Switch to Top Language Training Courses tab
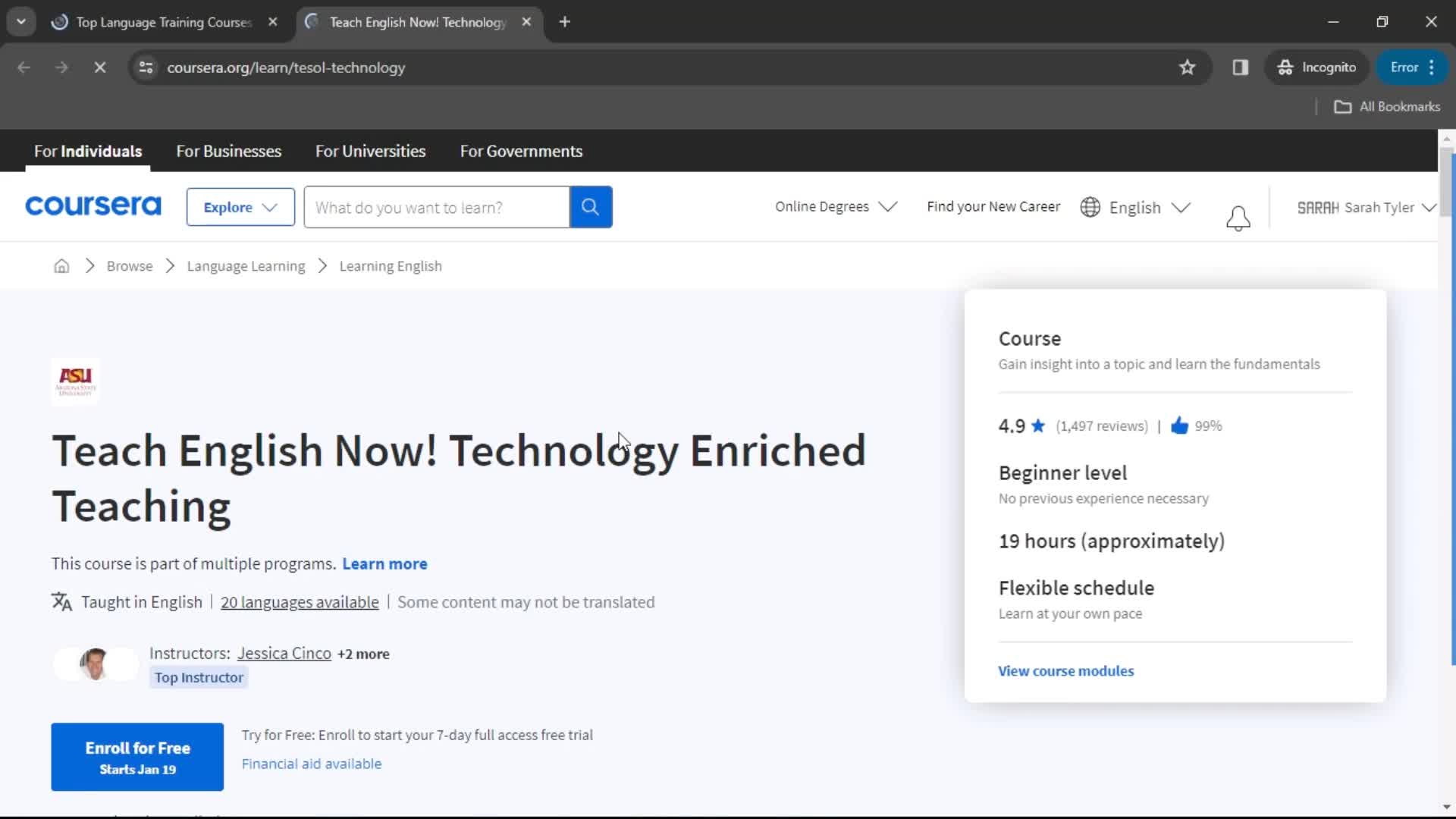This screenshot has width=1456, height=819. pyautogui.click(x=163, y=22)
